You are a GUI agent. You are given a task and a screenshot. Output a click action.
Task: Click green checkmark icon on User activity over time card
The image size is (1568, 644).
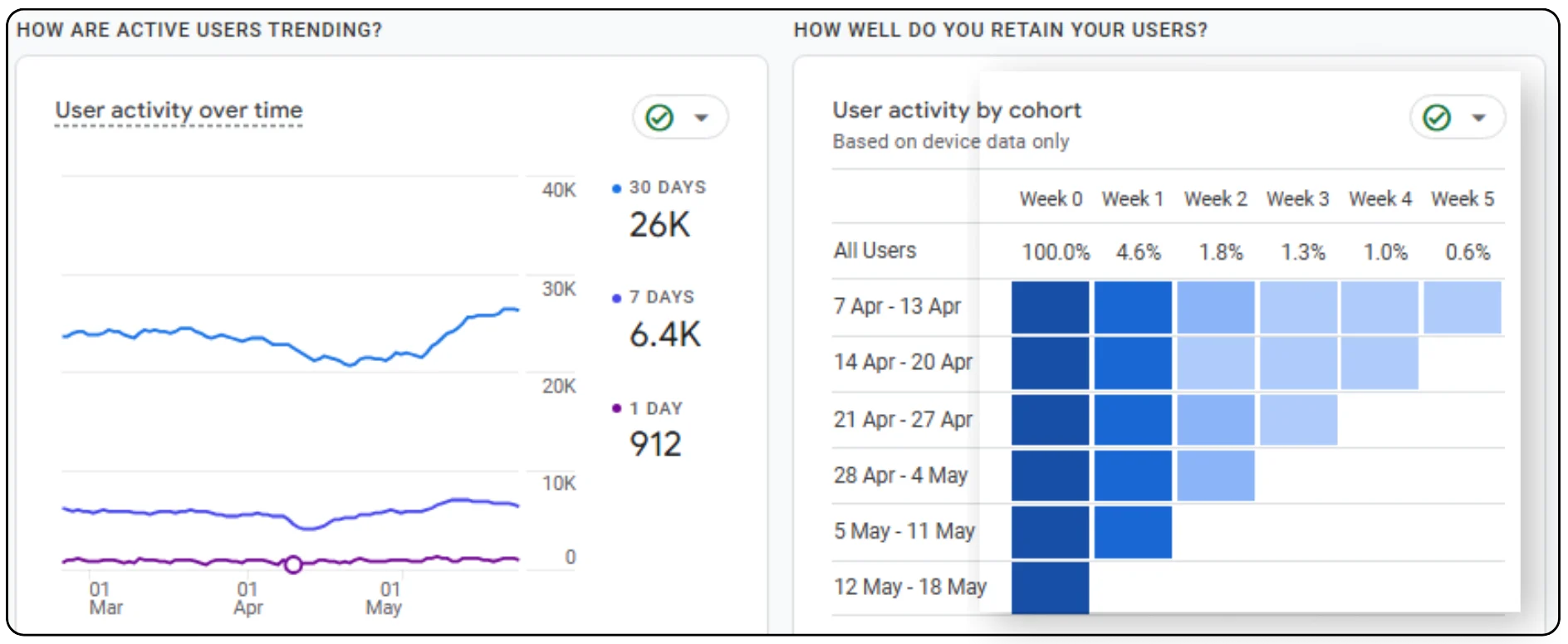659,118
